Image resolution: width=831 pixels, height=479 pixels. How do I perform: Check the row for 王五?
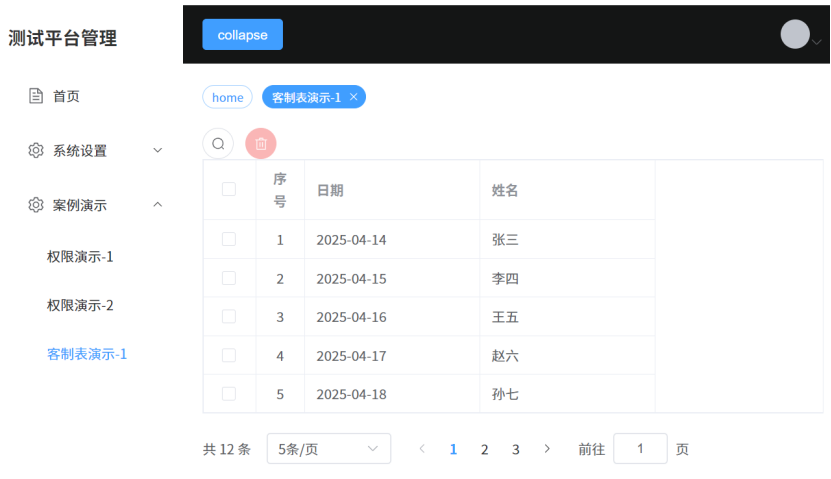tap(229, 316)
